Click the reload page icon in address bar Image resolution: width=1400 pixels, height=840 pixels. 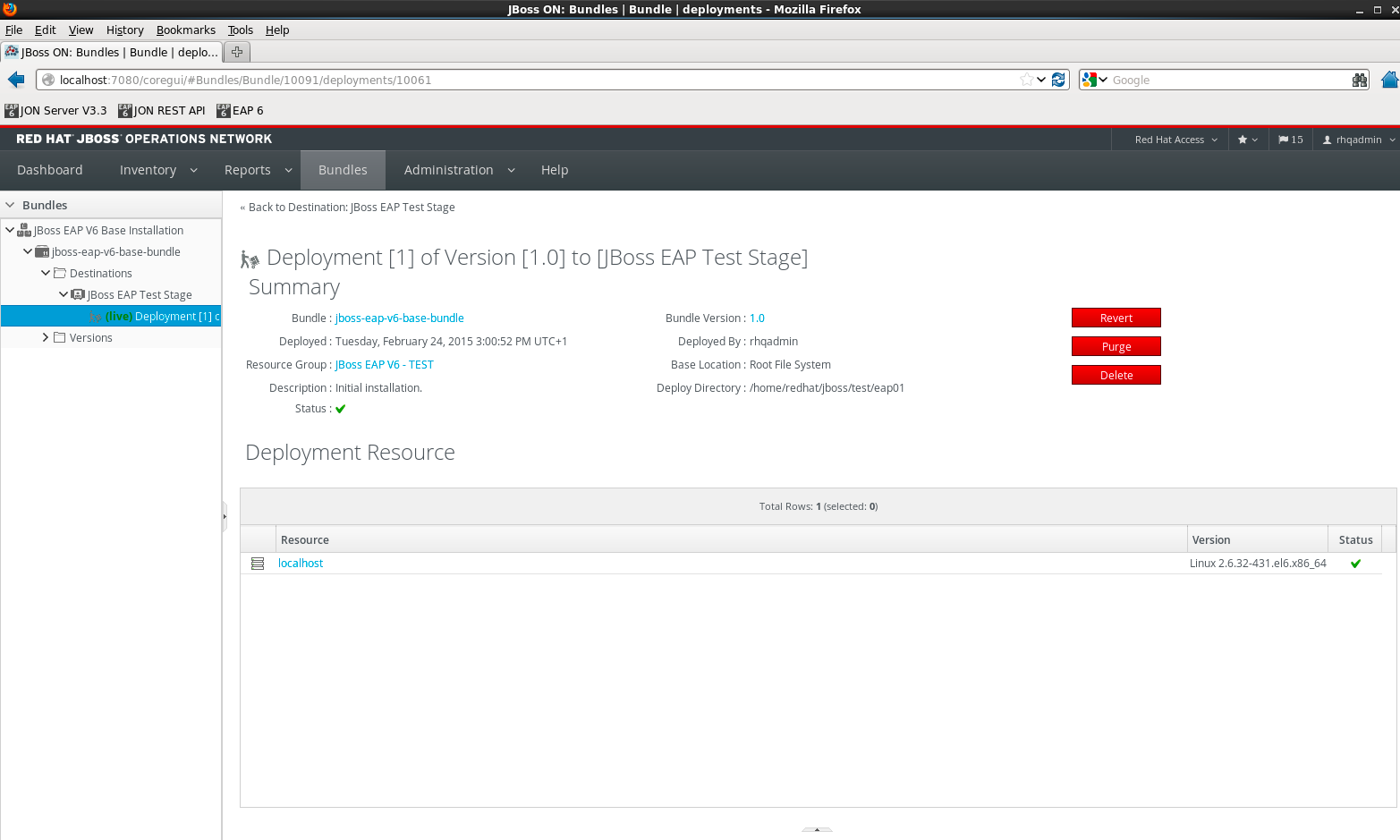(1058, 80)
